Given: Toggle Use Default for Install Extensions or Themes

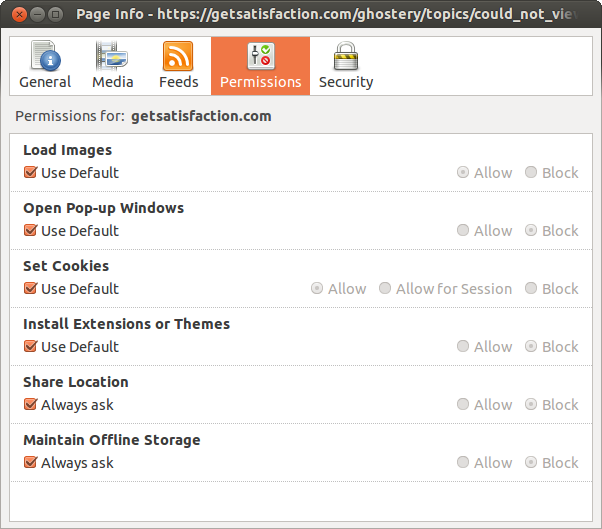Looking at the screenshot, I should (x=30, y=347).
